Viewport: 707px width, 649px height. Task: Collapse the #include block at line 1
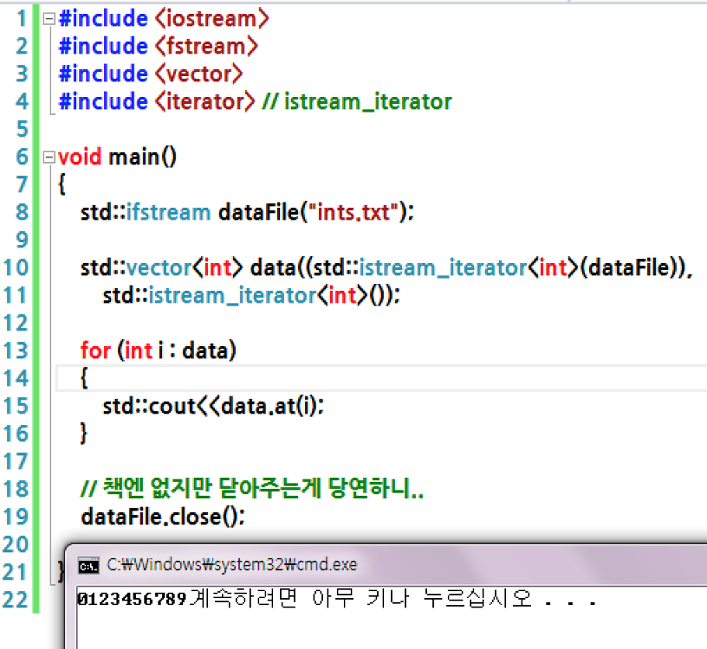click(x=49, y=19)
